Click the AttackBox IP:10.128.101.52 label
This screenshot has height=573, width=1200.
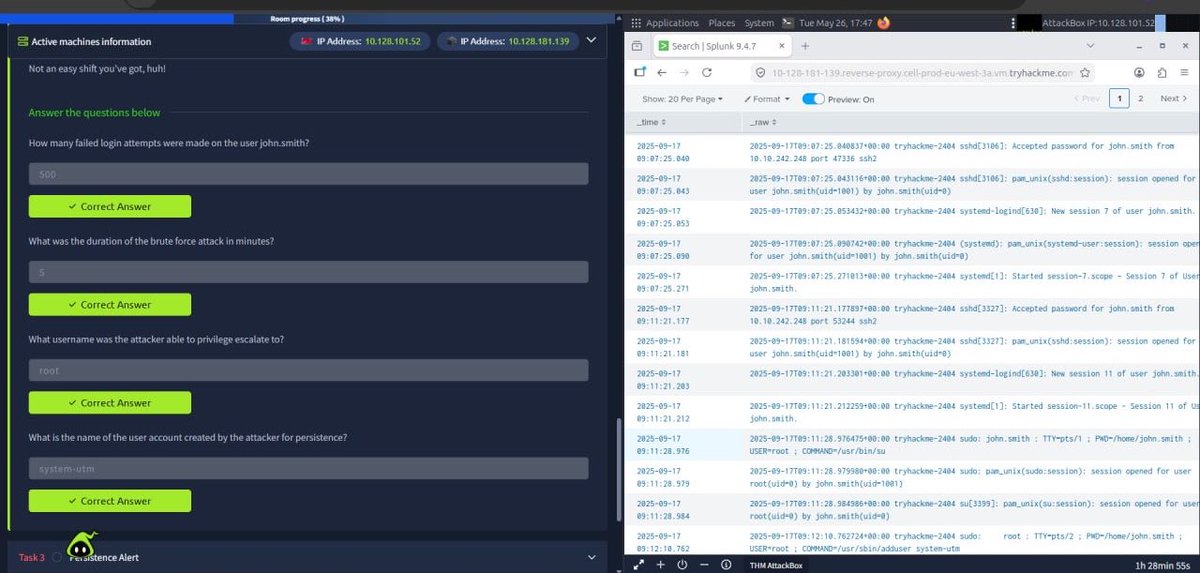coord(1098,23)
